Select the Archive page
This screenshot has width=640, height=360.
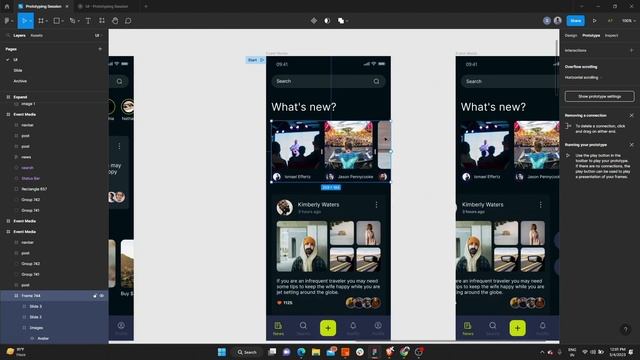(x=20, y=81)
